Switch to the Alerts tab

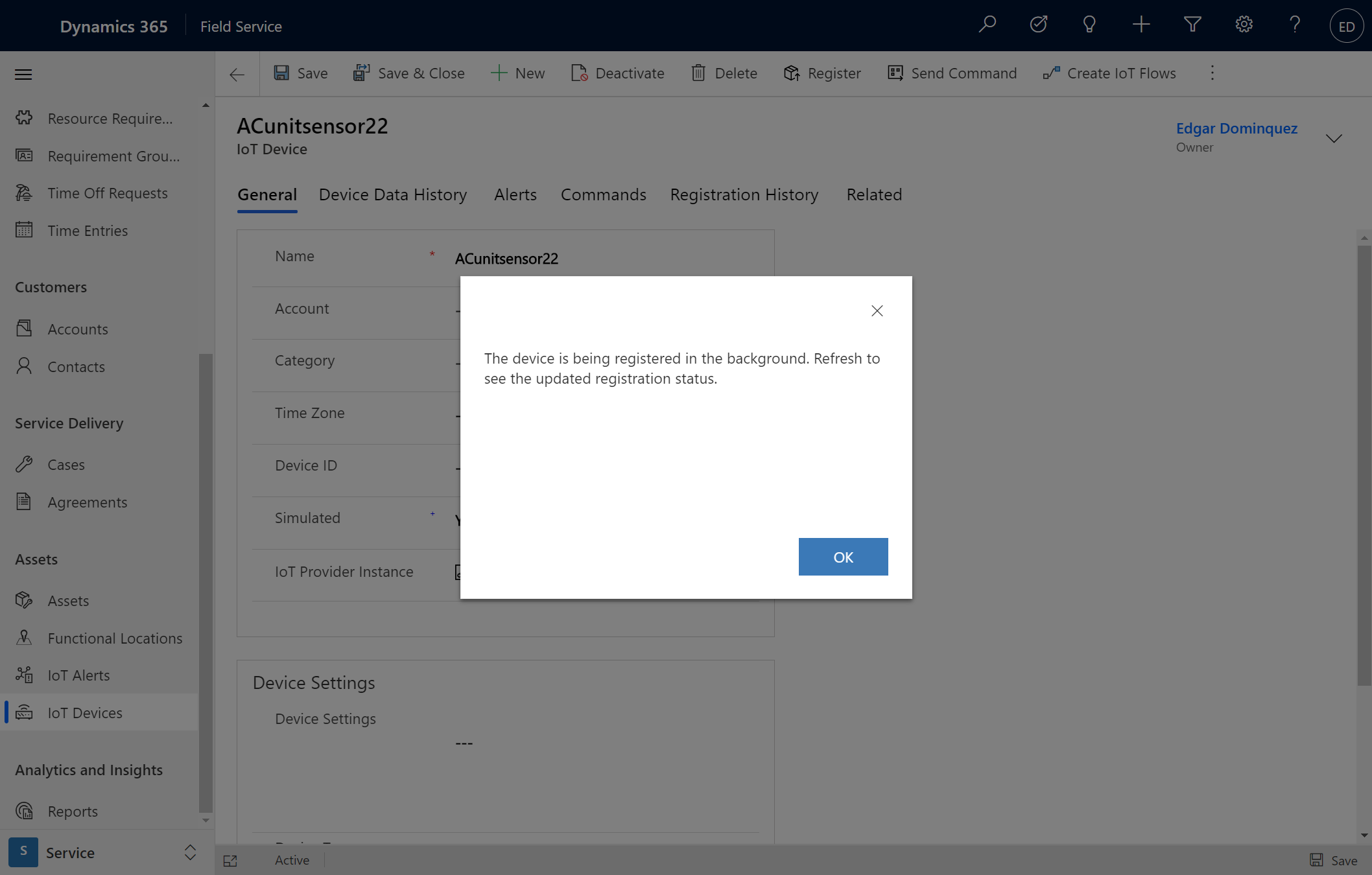(x=515, y=194)
